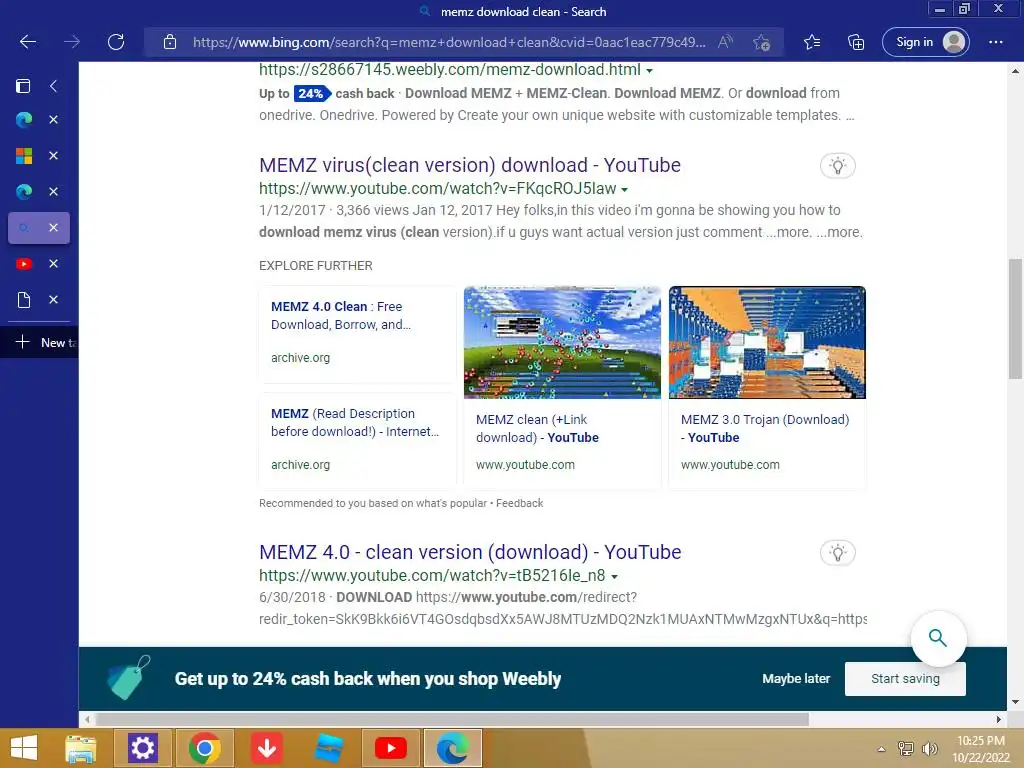This screenshot has height=768, width=1024.
Task: Go back to the previous page
Action: [x=27, y=42]
